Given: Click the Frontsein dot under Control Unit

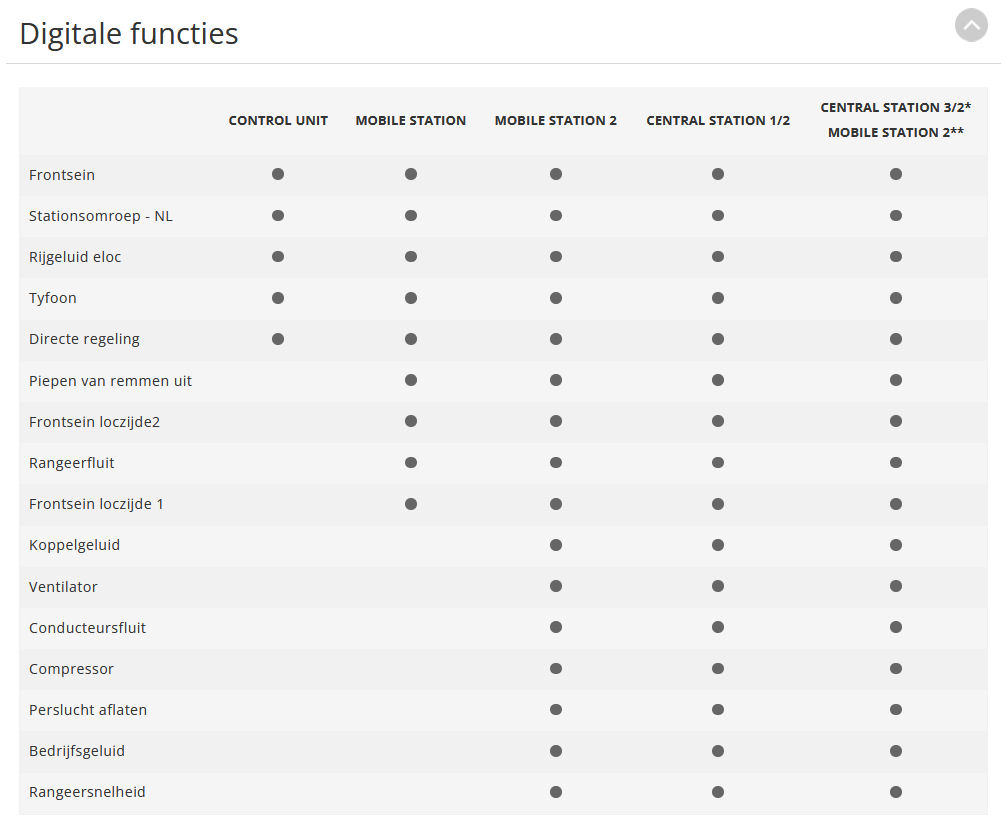Looking at the screenshot, I should tap(278, 174).
